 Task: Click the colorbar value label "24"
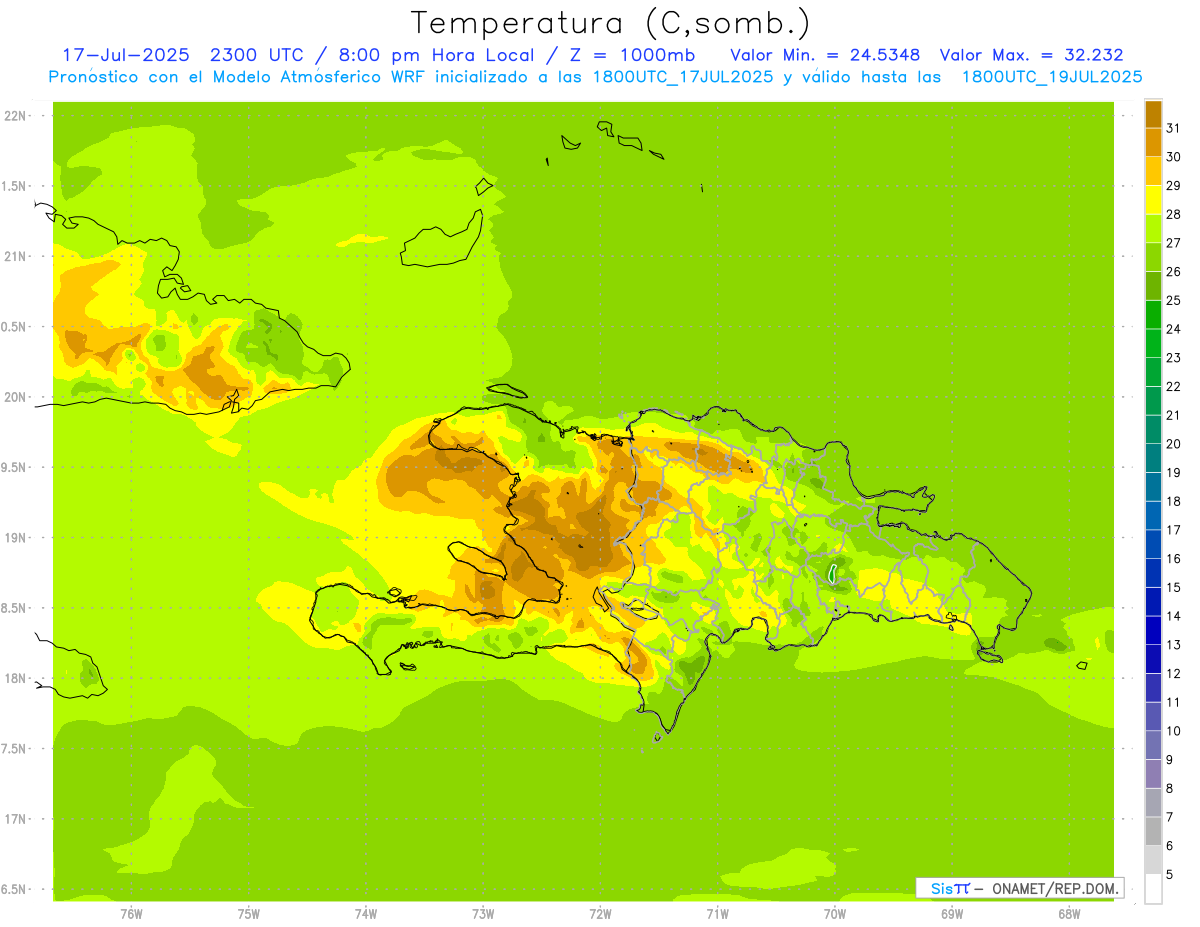(1174, 329)
